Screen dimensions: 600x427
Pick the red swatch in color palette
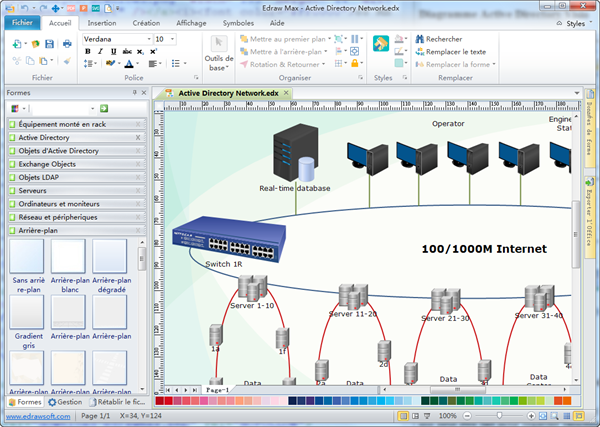169,401
